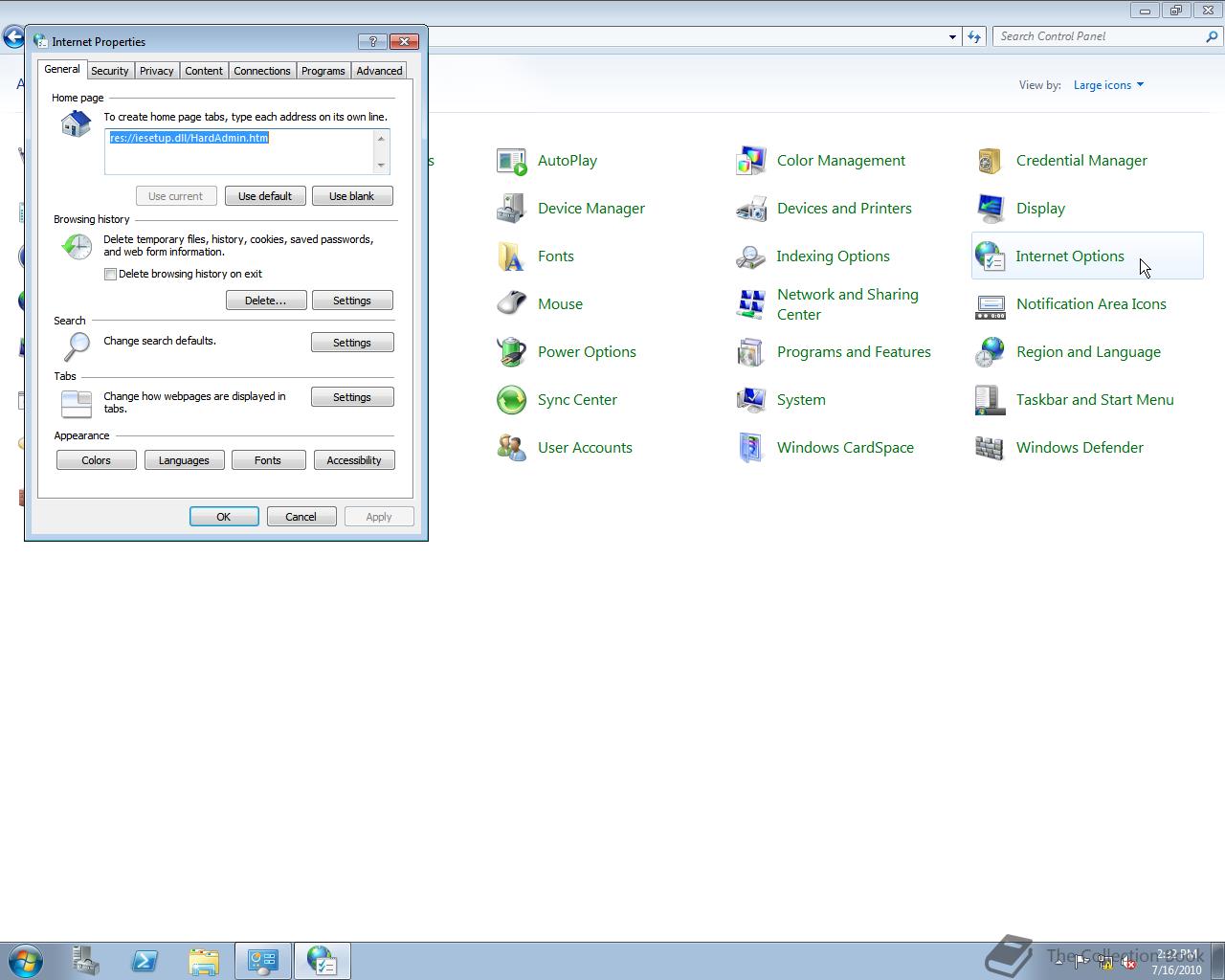Open the Taskbar and Start Menu icon
Viewport: 1225px width, 980px height.
(991, 400)
